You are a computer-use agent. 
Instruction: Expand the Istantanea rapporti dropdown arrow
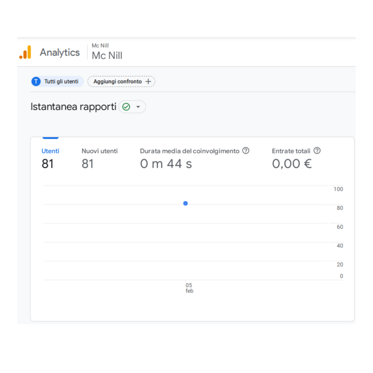pos(138,107)
